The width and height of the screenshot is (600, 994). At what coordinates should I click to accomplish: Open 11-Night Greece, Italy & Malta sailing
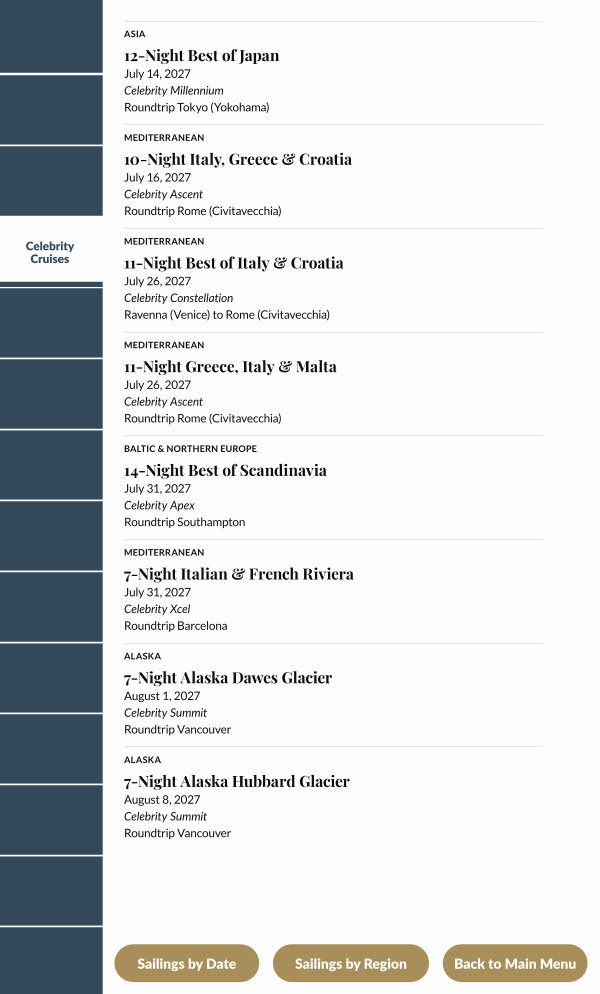(230, 367)
